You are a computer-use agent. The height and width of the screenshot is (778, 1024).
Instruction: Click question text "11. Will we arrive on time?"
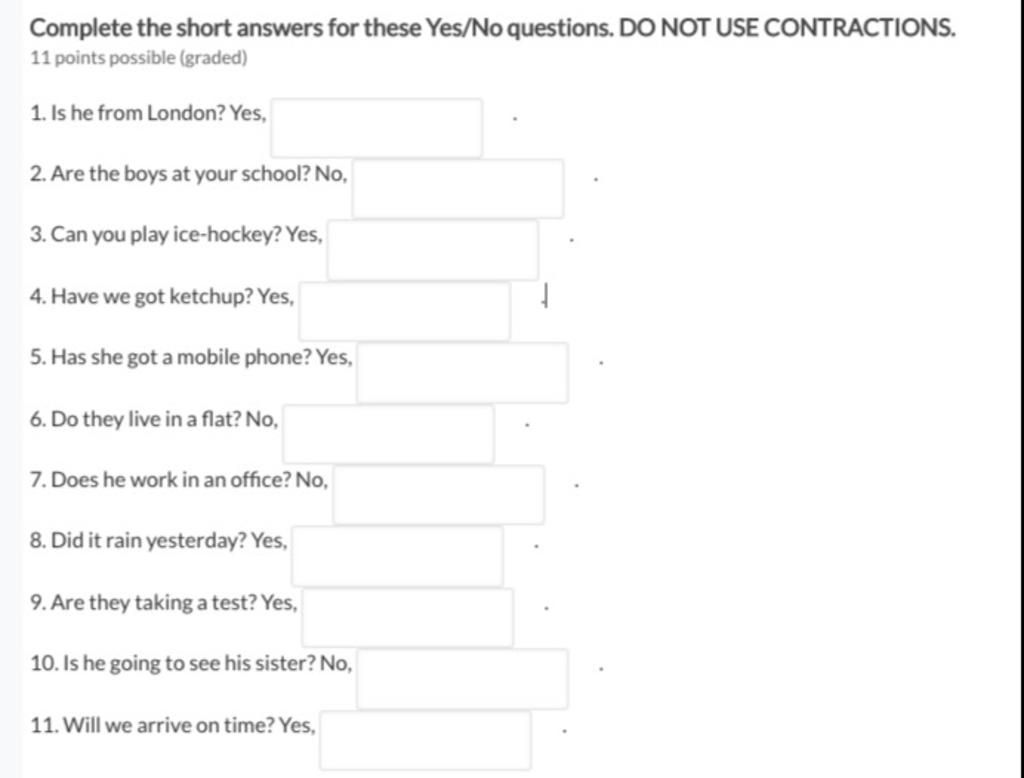click(x=152, y=725)
